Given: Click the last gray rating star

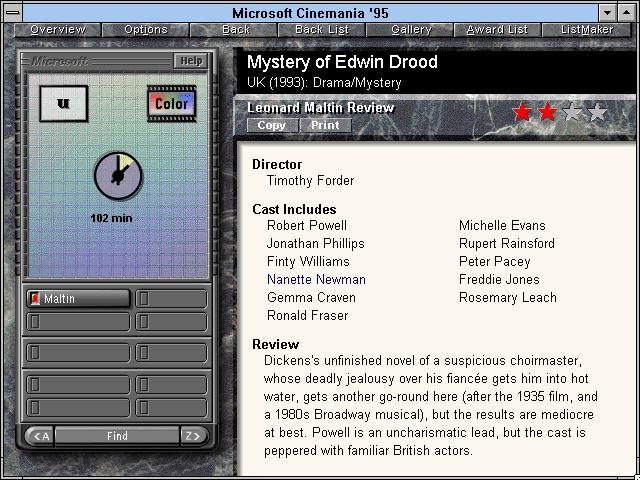Looking at the screenshot, I should click(x=598, y=112).
